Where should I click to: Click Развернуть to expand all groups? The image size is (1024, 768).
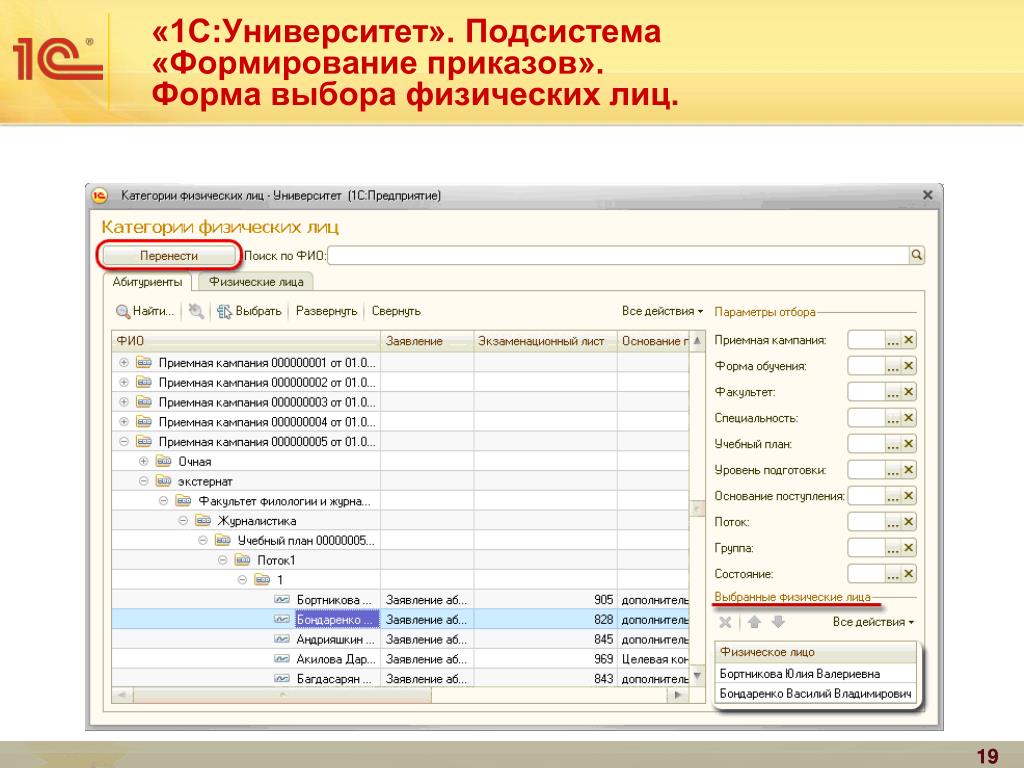click(327, 312)
